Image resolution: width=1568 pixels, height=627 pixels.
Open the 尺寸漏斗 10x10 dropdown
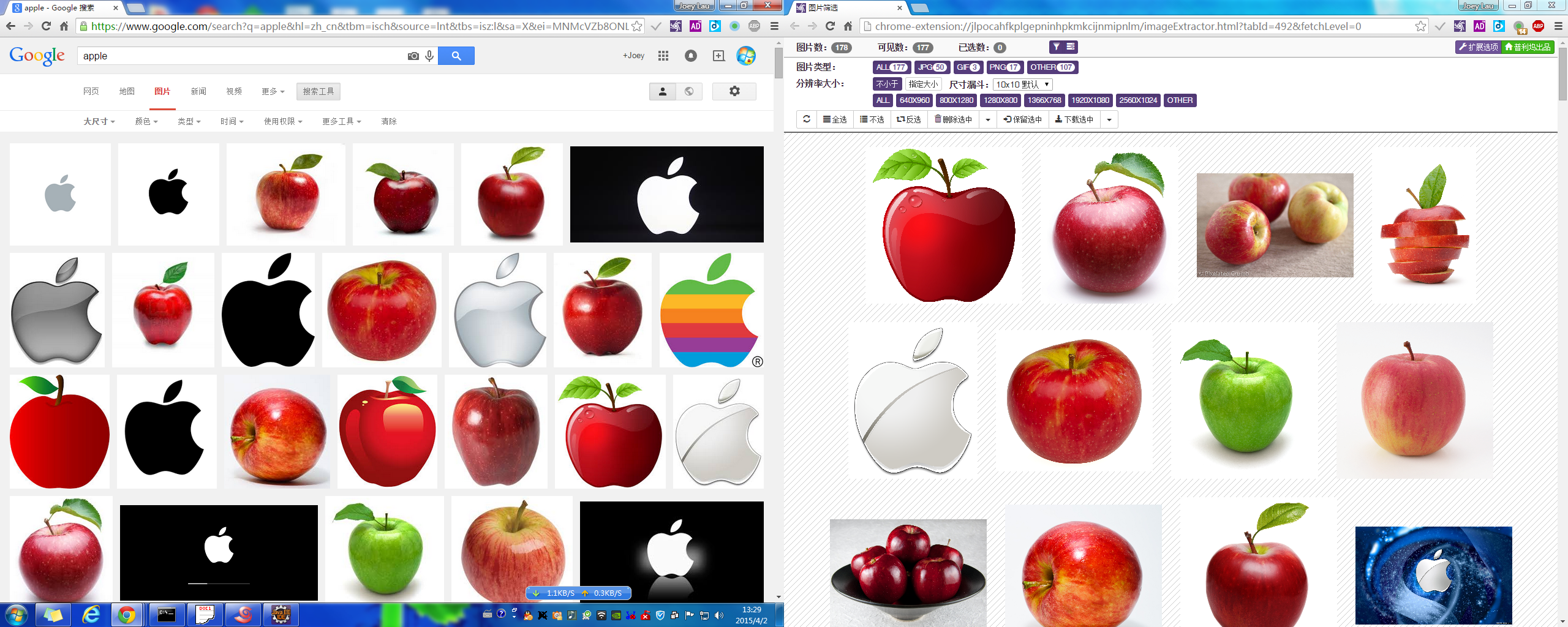tap(1022, 84)
